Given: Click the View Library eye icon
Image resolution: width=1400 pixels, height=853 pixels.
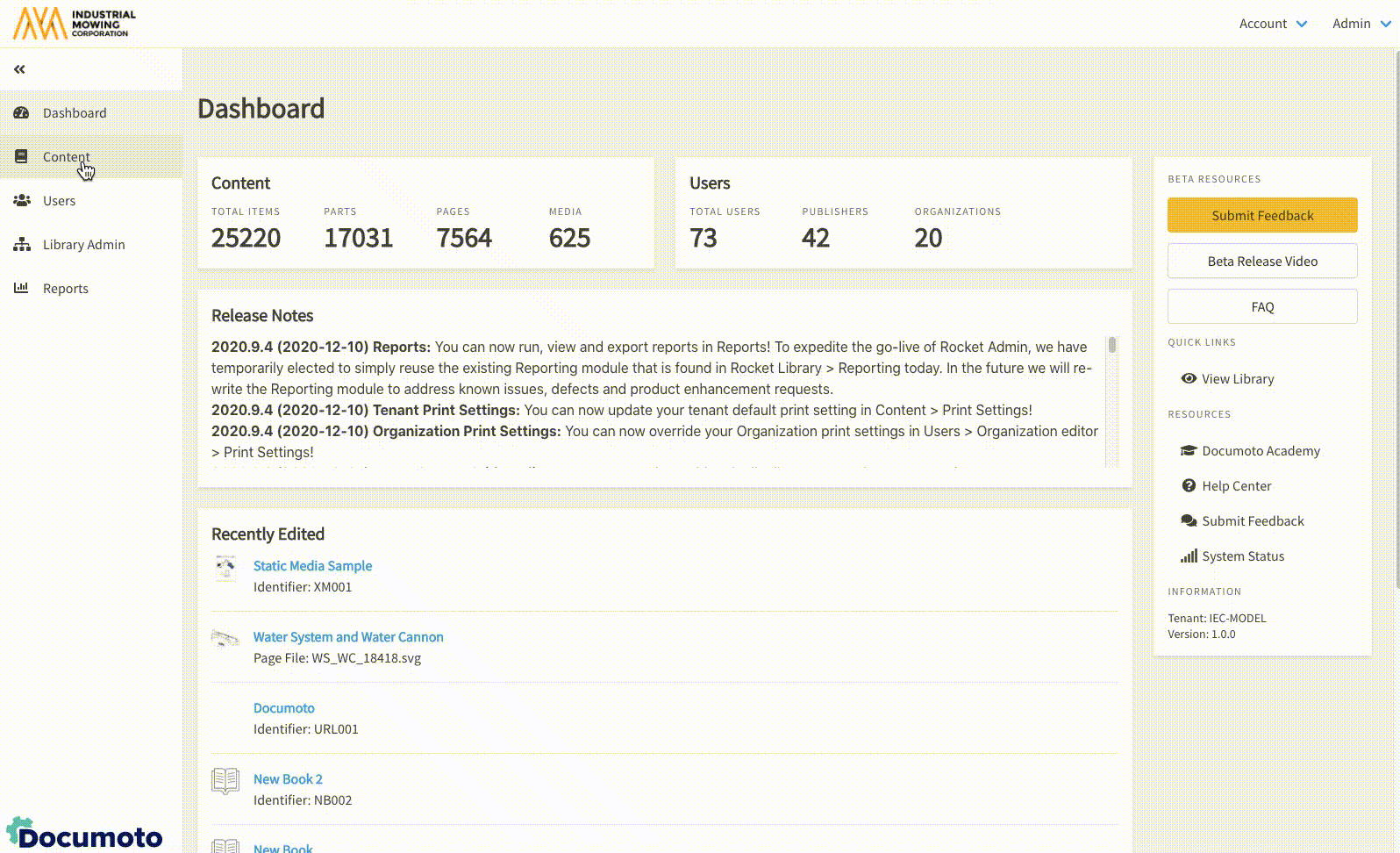Looking at the screenshot, I should tap(1189, 378).
